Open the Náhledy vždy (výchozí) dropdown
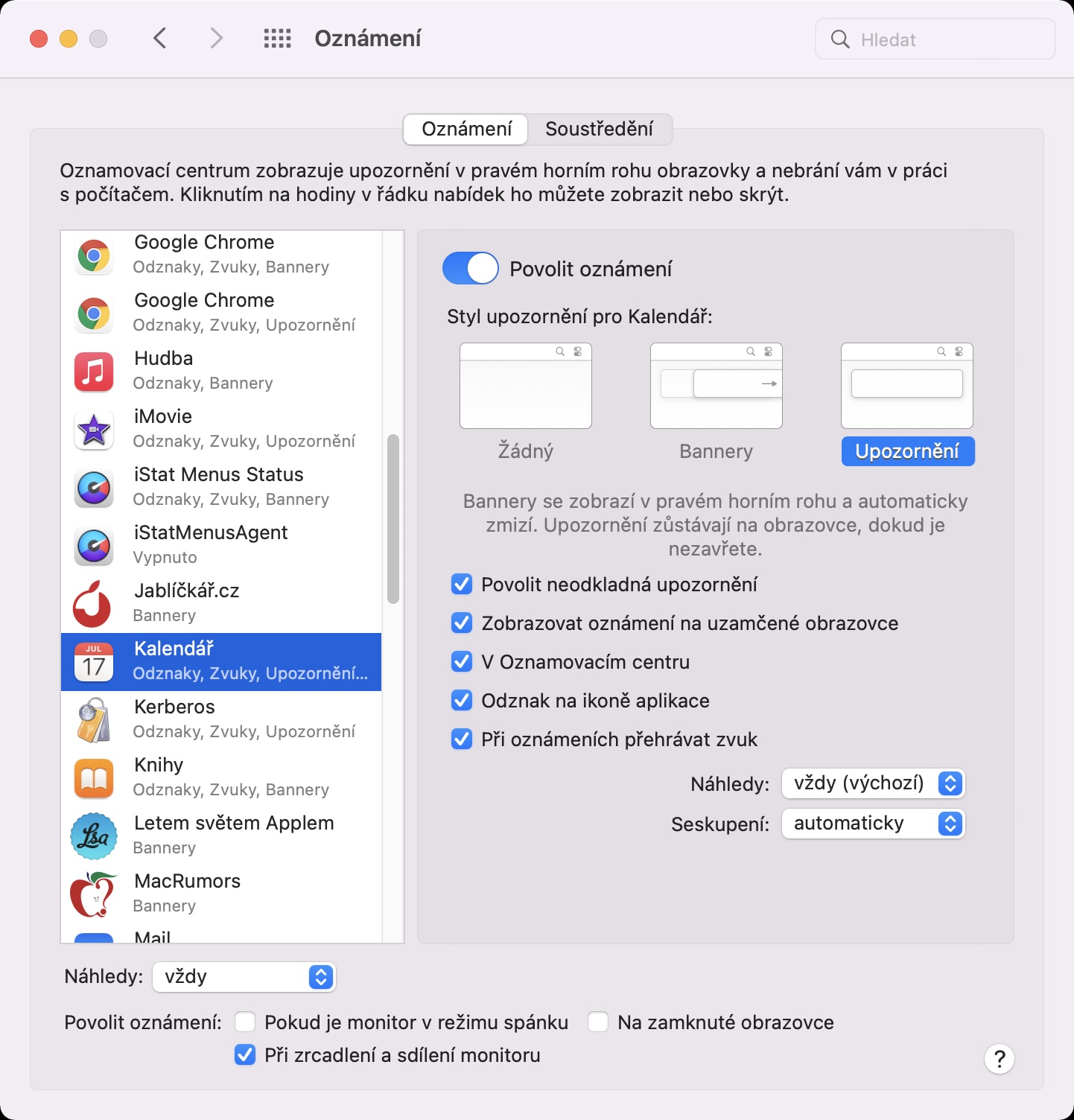 pyautogui.click(x=873, y=783)
